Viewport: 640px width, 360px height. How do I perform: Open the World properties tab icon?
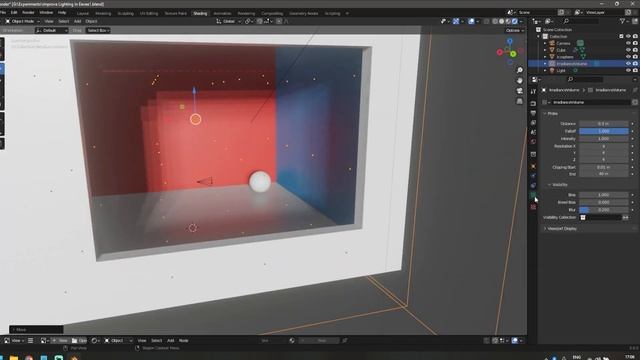[533, 142]
